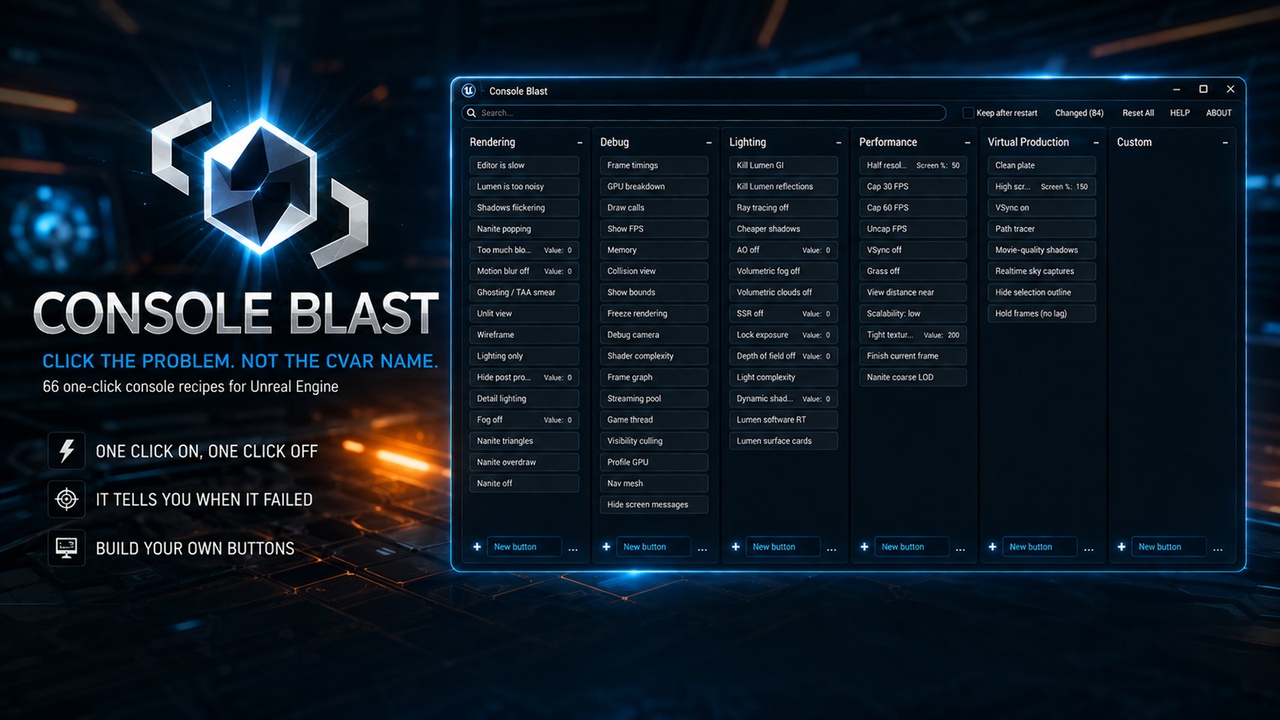Open the Custom column ellipsis menu
Image resolution: width=1280 pixels, height=720 pixels.
pos(1218,549)
